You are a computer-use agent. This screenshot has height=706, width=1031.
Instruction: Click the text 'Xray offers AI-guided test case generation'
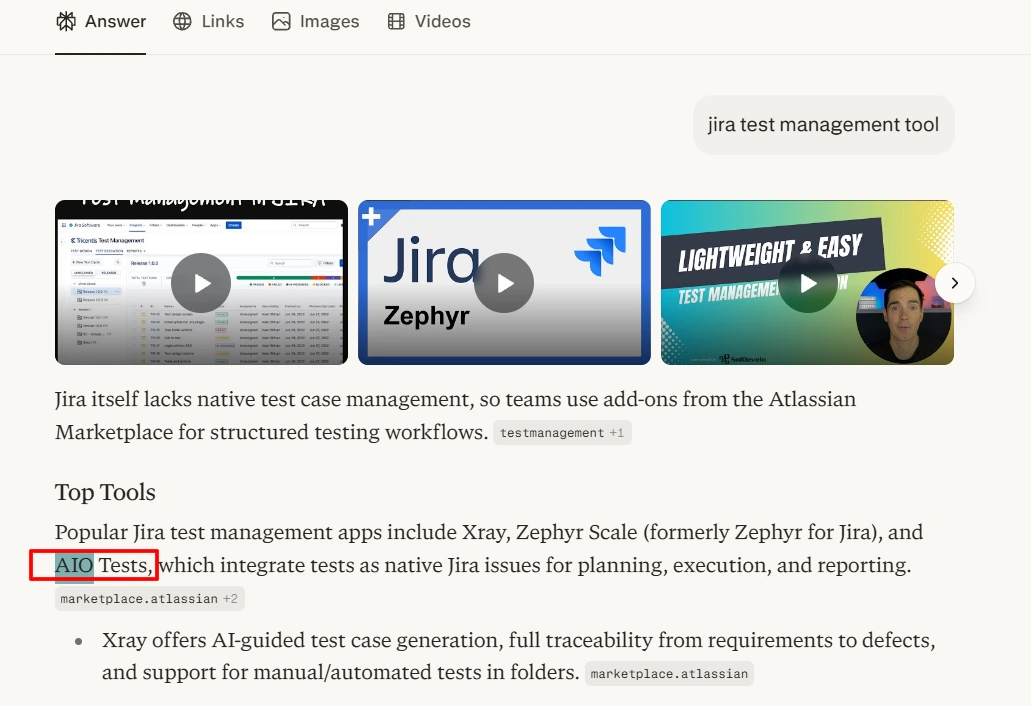(x=302, y=640)
